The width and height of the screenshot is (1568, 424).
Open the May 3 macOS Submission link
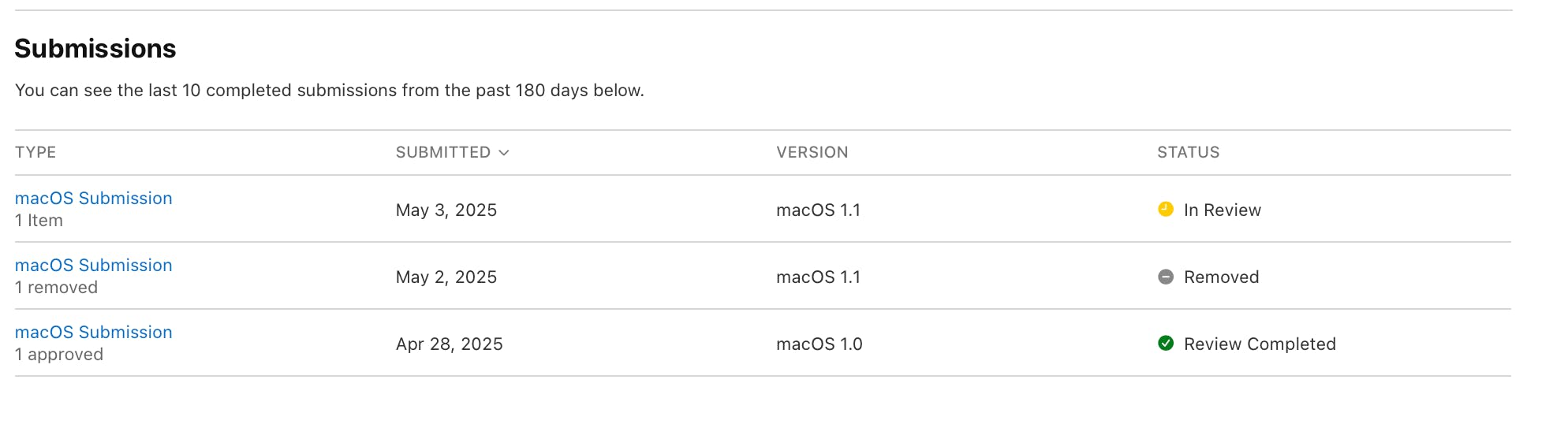(x=93, y=198)
